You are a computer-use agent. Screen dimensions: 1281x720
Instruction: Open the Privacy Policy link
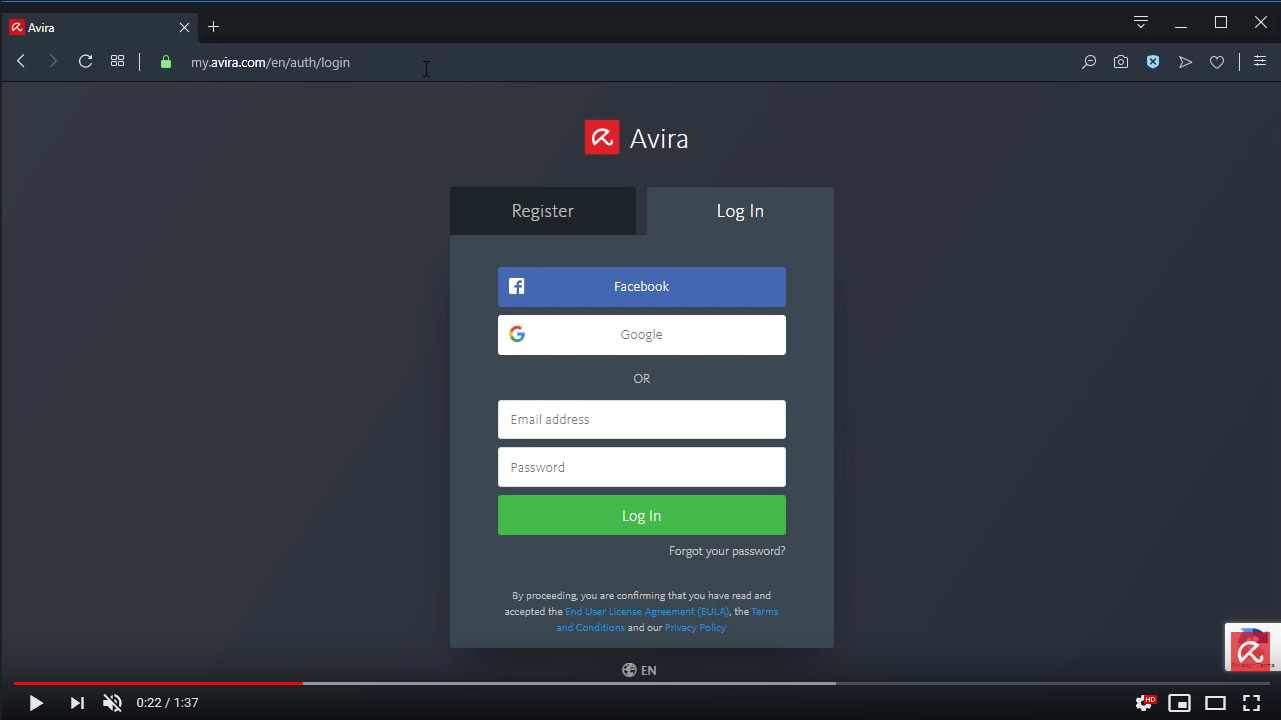tap(695, 628)
